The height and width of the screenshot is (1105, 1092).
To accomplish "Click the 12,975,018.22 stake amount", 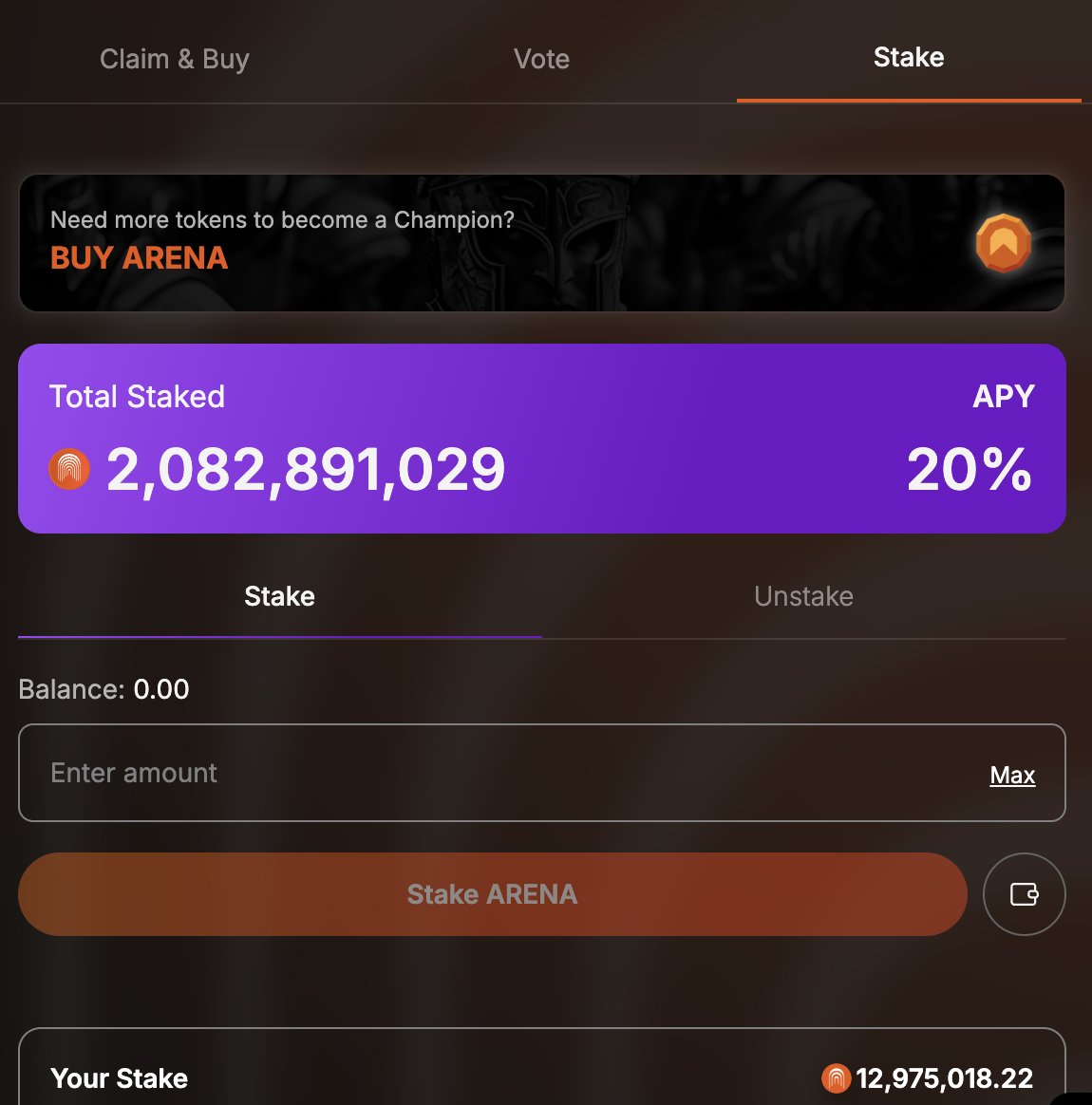I will (x=944, y=1078).
